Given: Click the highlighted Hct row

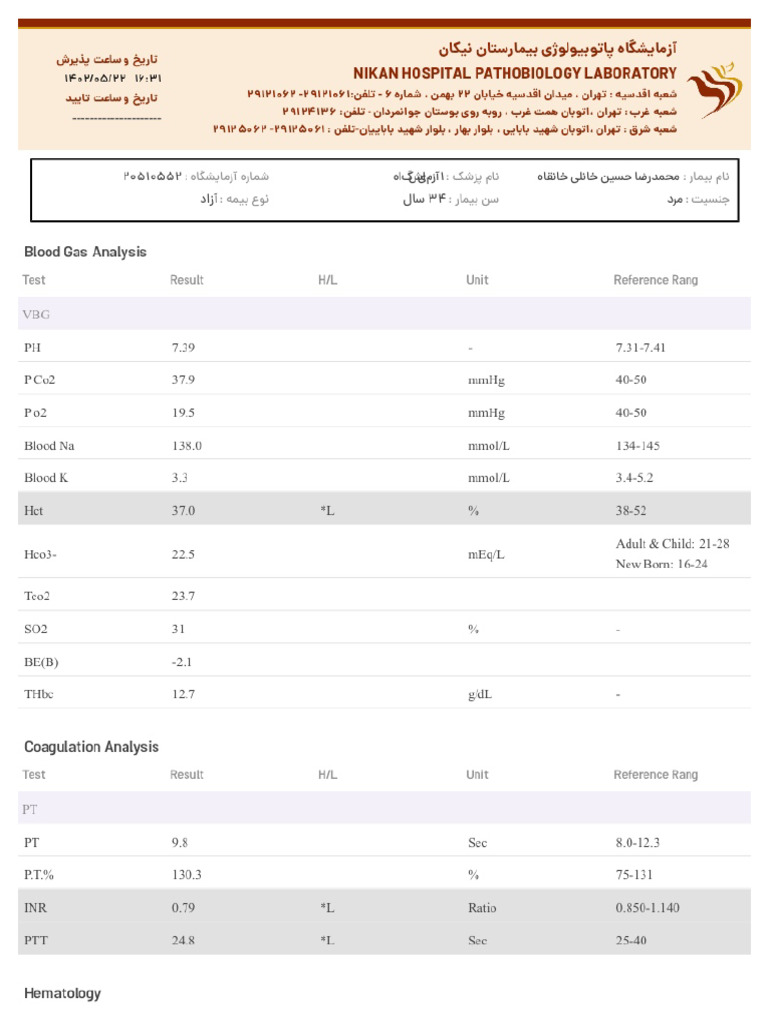Looking at the screenshot, I should pyautogui.click(x=384, y=510).
